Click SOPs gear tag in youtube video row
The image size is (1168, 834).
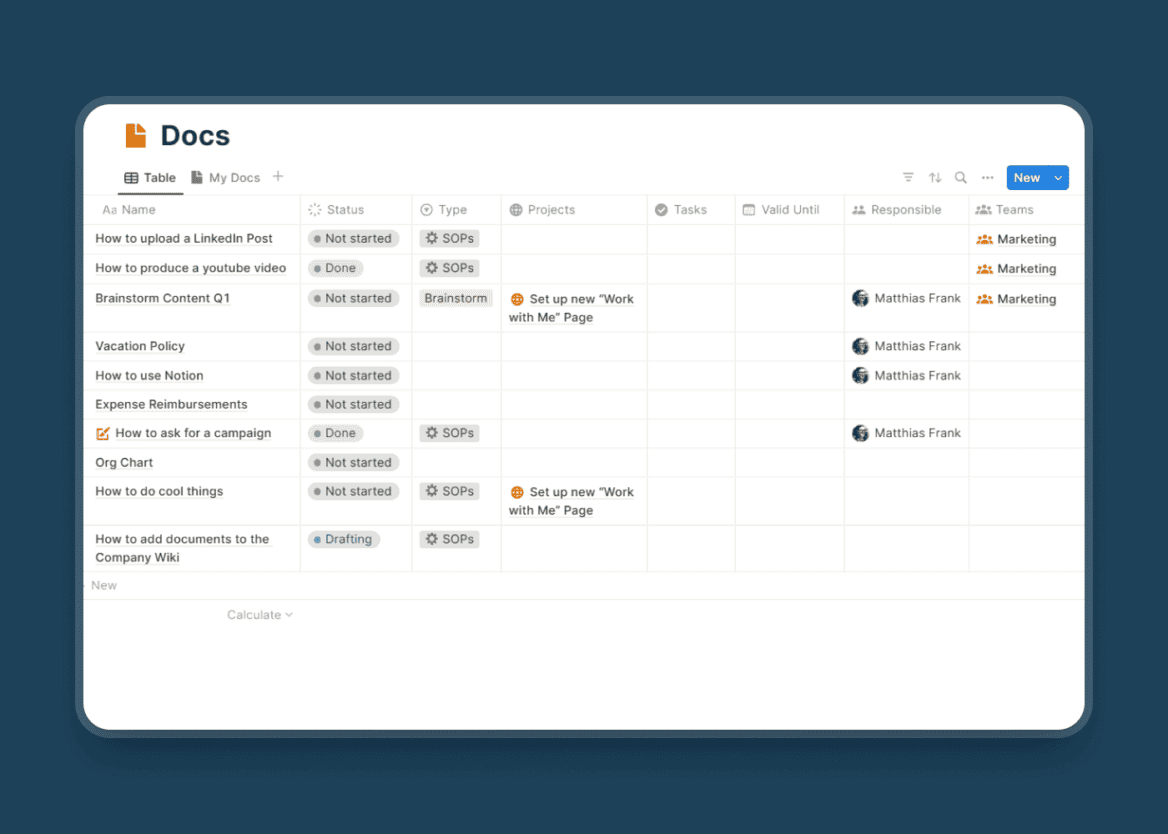click(x=449, y=268)
